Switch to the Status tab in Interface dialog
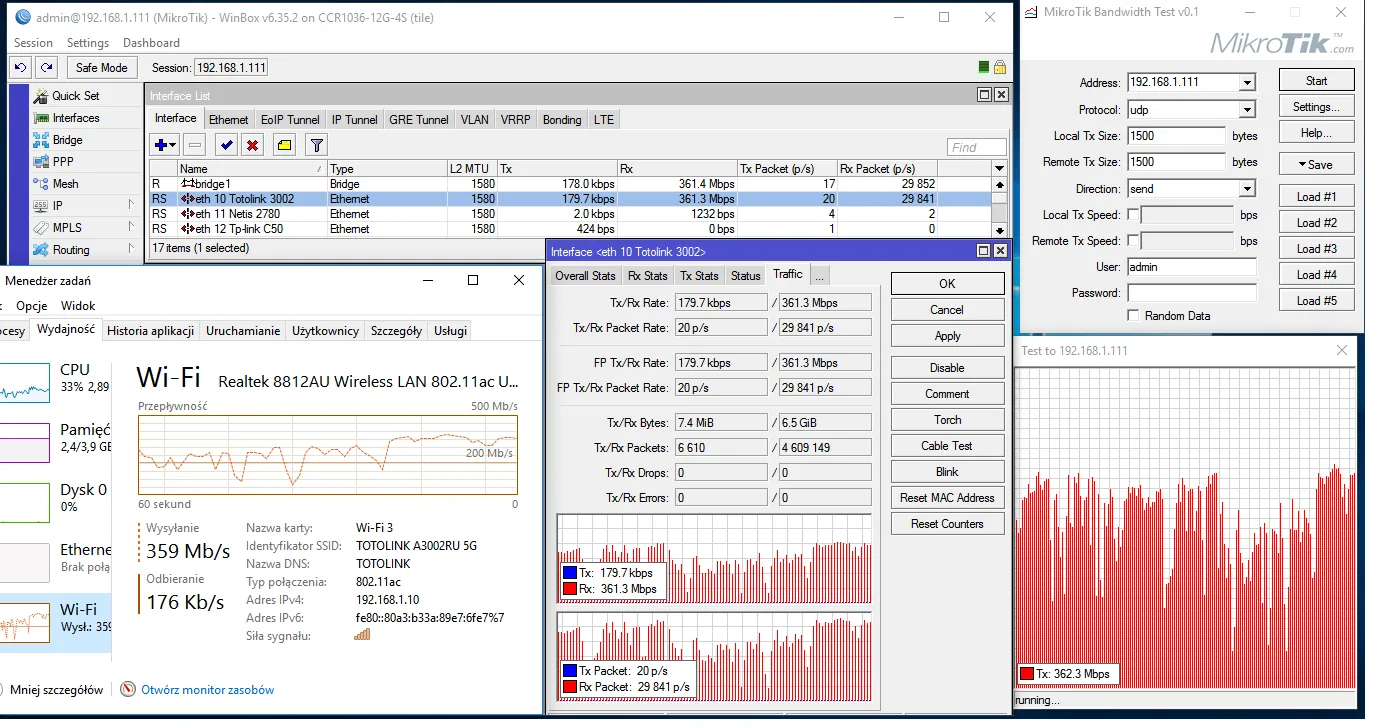 746,275
